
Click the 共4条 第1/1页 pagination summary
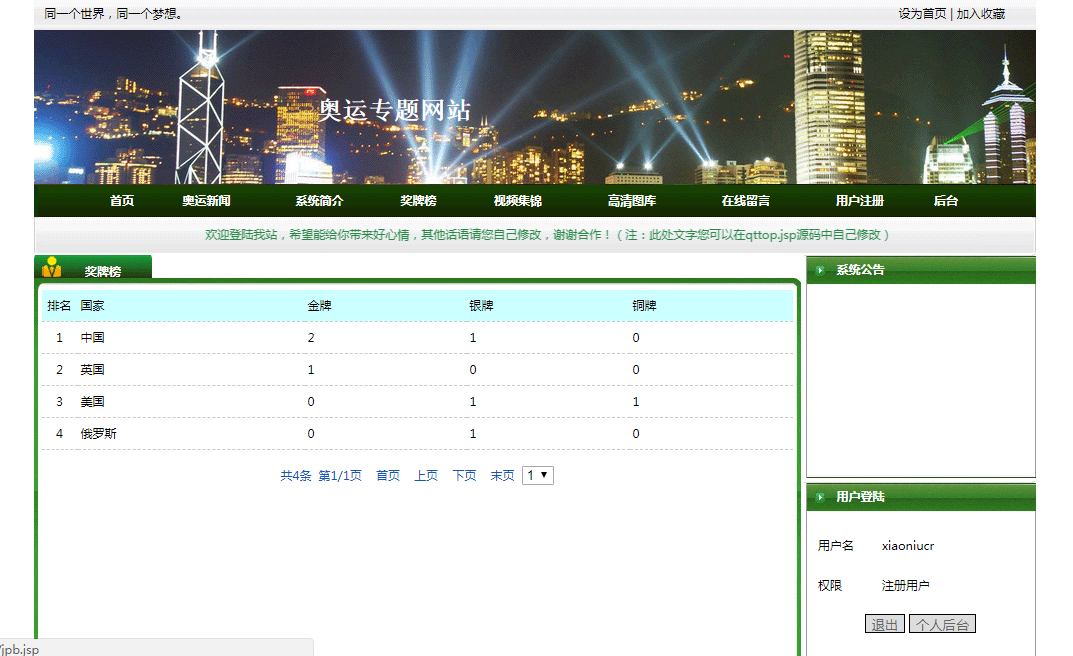click(x=321, y=475)
